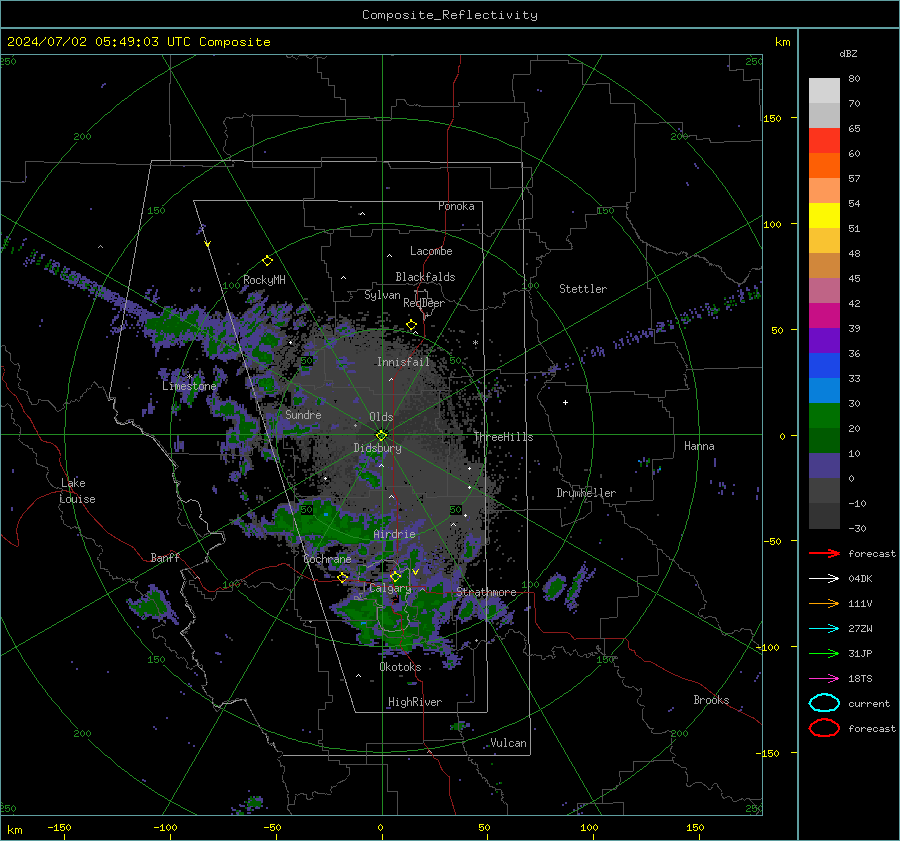Screen dimensions: 900x841
Task: Click the Limestone label
Action: click(189, 386)
